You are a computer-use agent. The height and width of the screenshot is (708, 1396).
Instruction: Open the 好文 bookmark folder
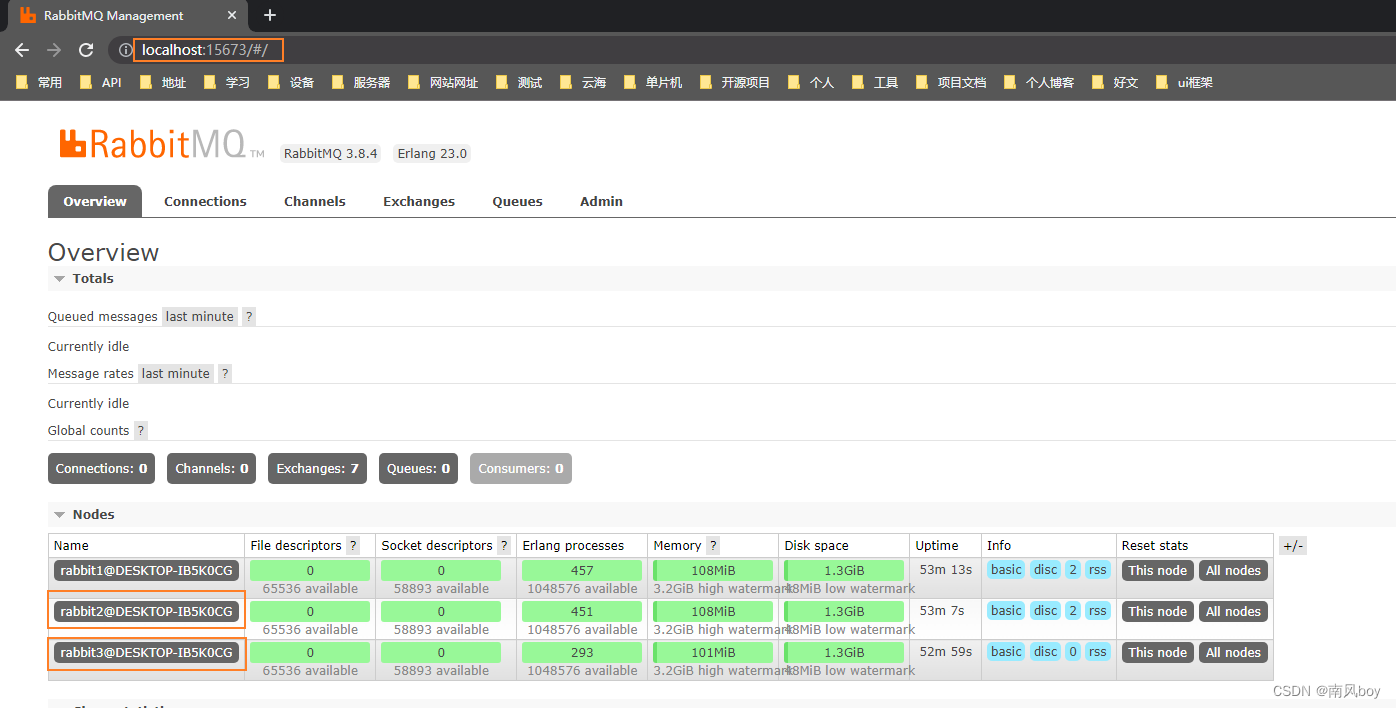pos(1115,82)
